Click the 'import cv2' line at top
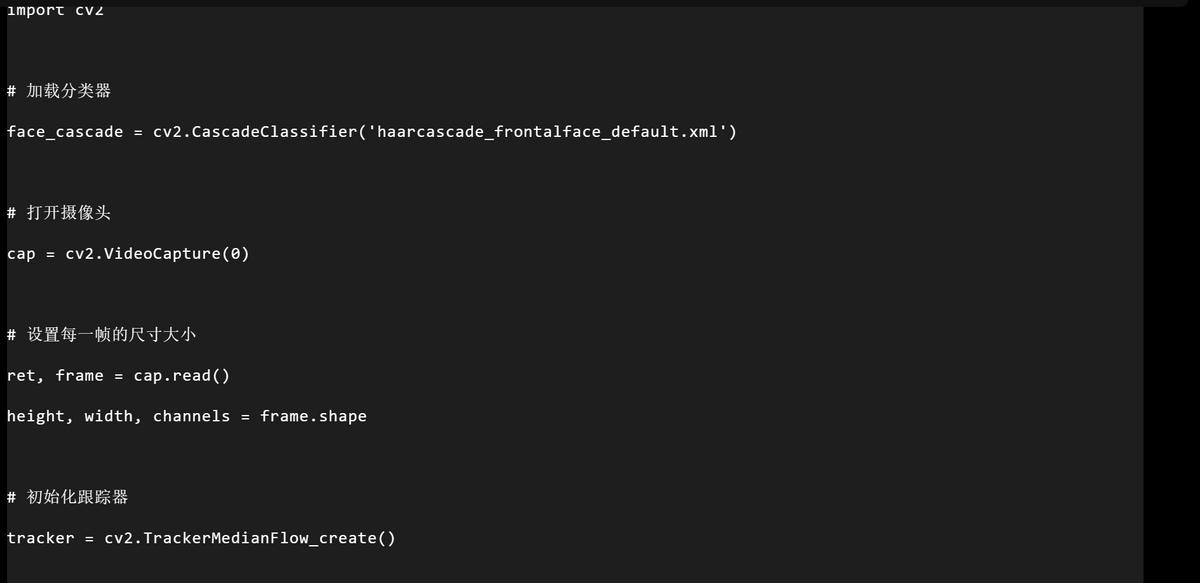The width and height of the screenshot is (1200, 583). click(55, 10)
